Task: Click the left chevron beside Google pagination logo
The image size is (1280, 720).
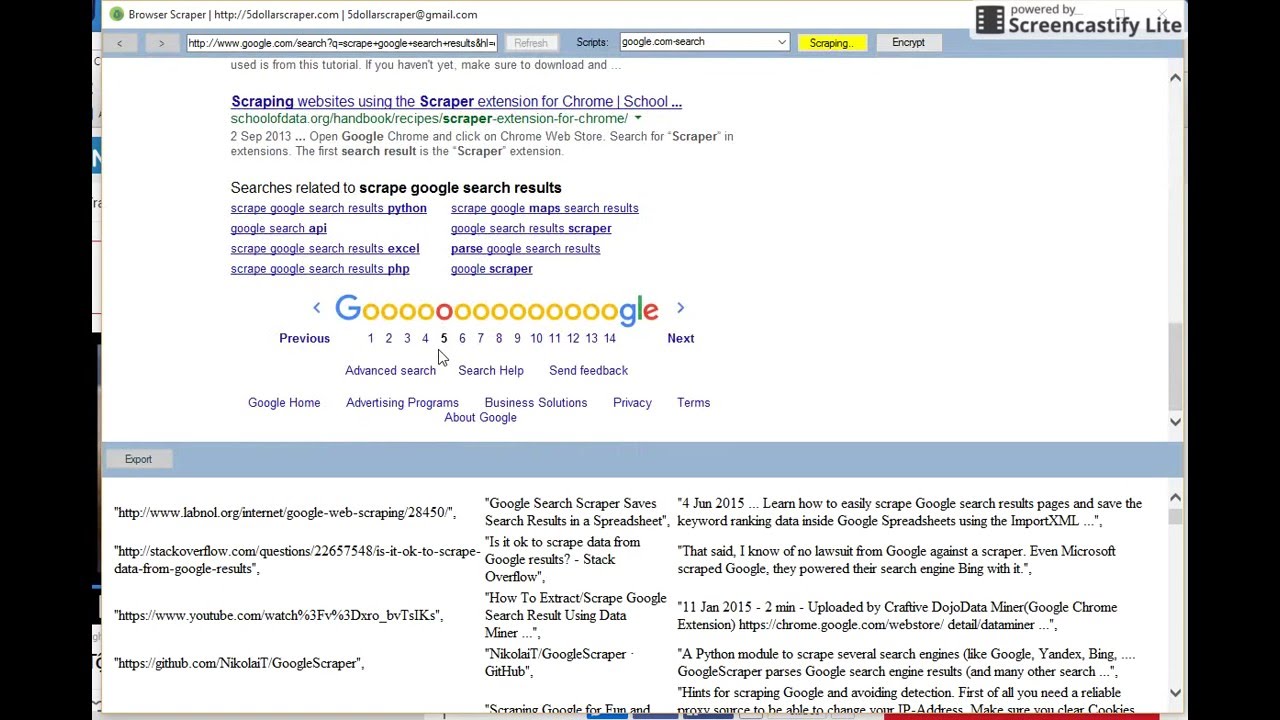Action: [x=317, y=308]
